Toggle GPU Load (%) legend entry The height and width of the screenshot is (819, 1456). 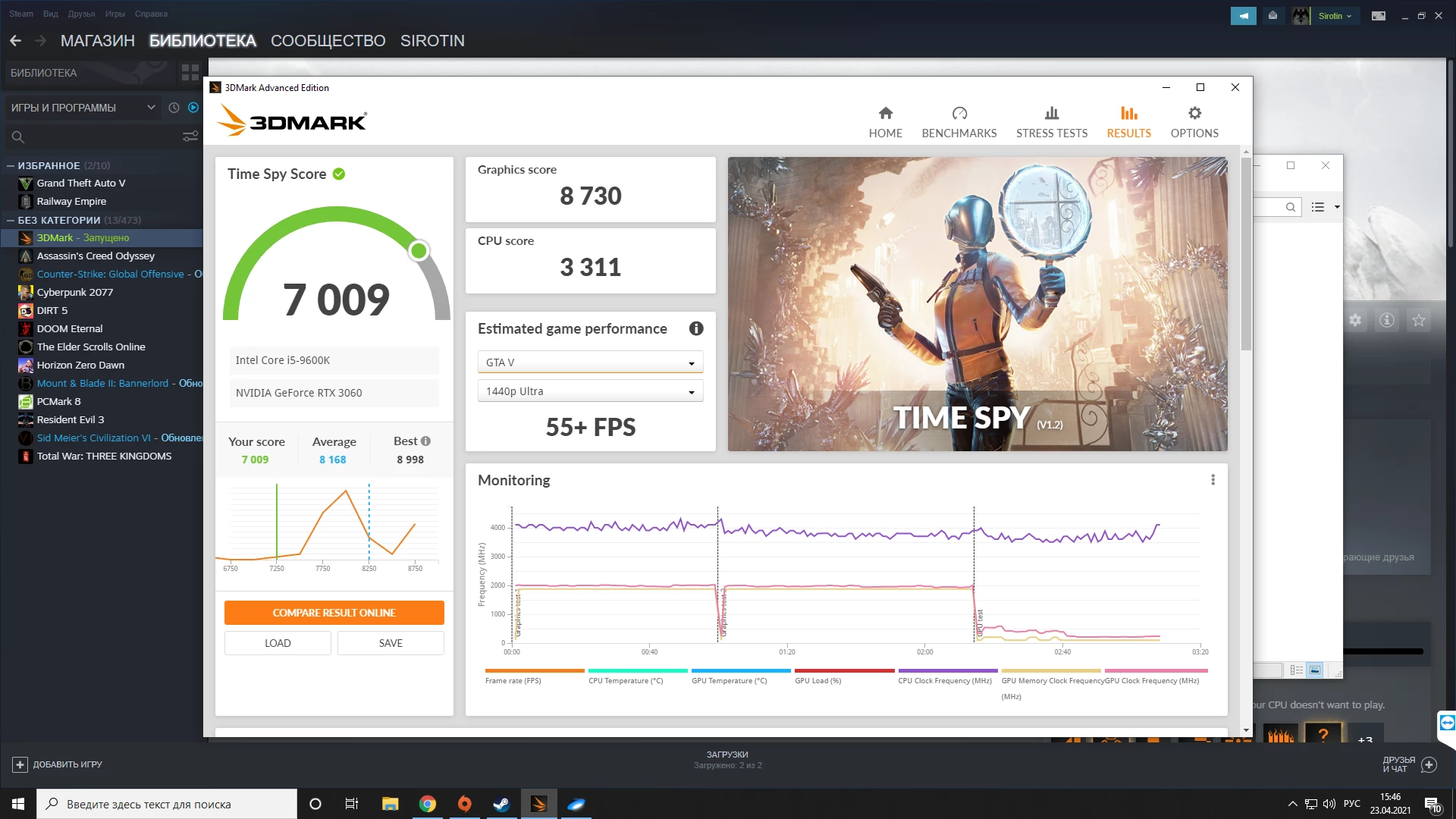point(843,676)
